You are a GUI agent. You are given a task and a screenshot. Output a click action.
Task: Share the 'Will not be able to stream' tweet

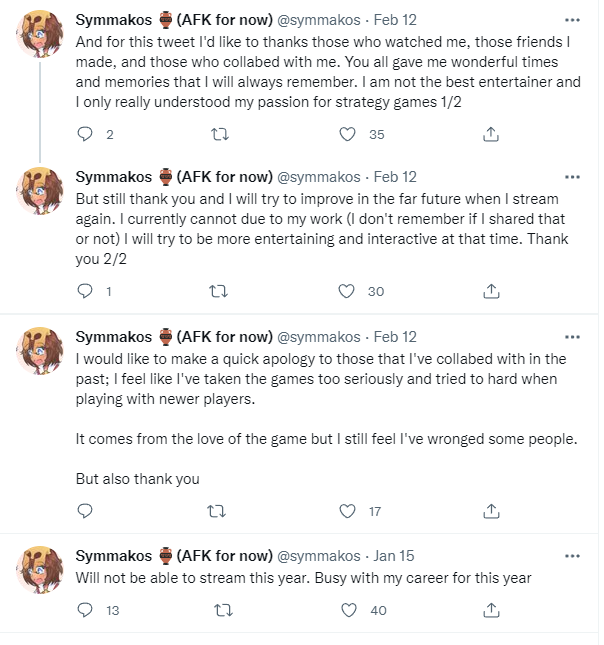491,609
